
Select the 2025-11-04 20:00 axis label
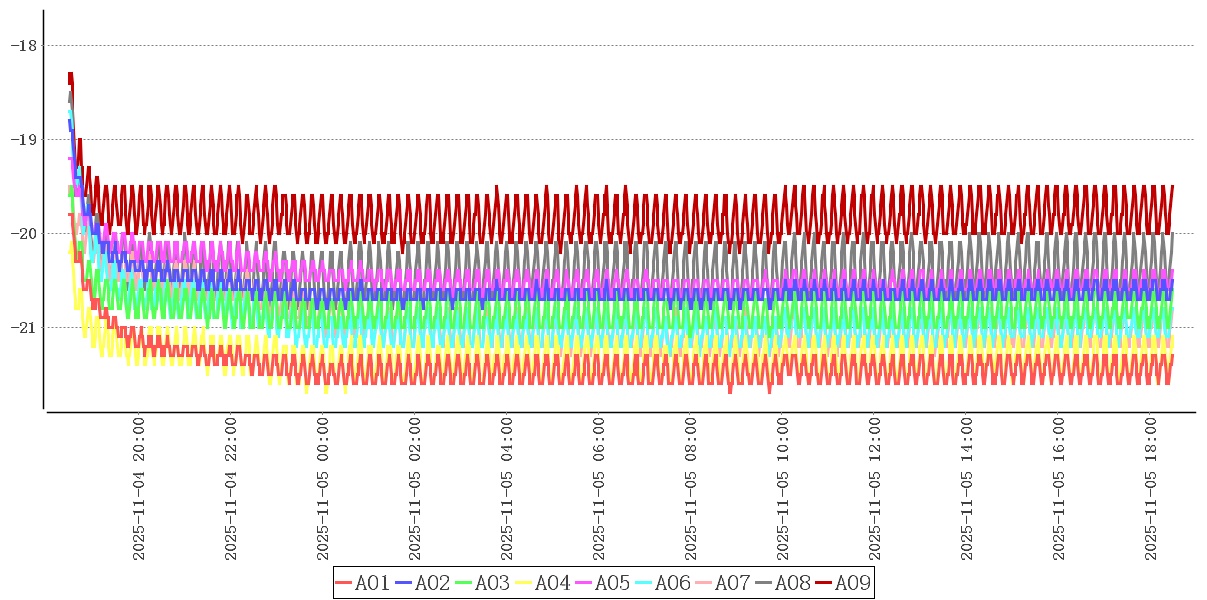(139, 489)
